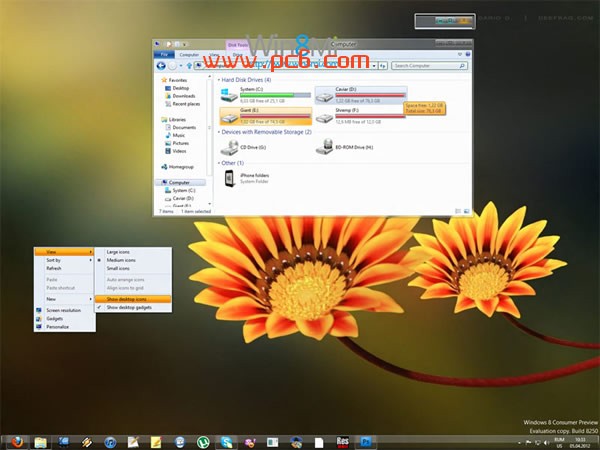Open Screen resolution from context menu

[x=64, y=310]
